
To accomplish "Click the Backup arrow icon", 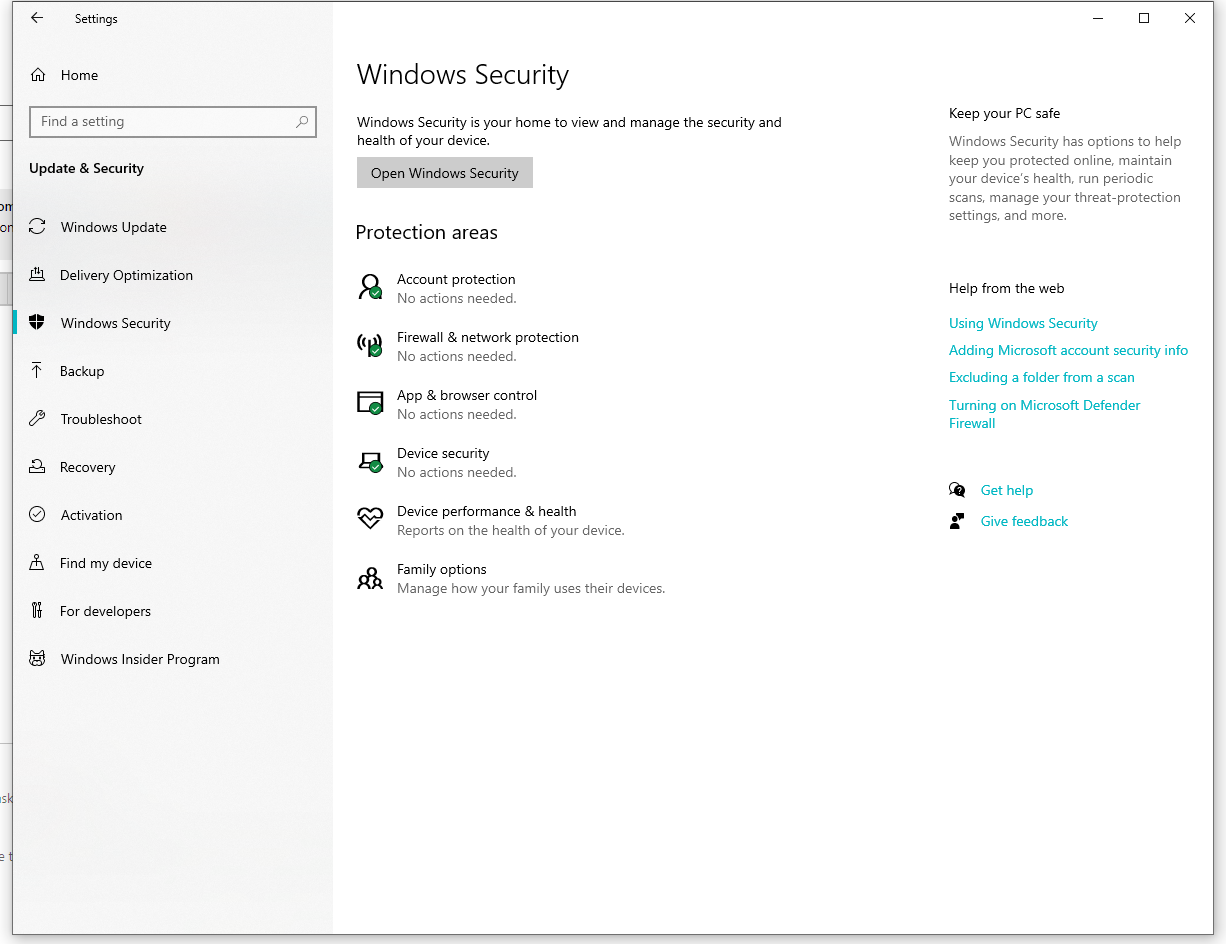I will (37, 371).
